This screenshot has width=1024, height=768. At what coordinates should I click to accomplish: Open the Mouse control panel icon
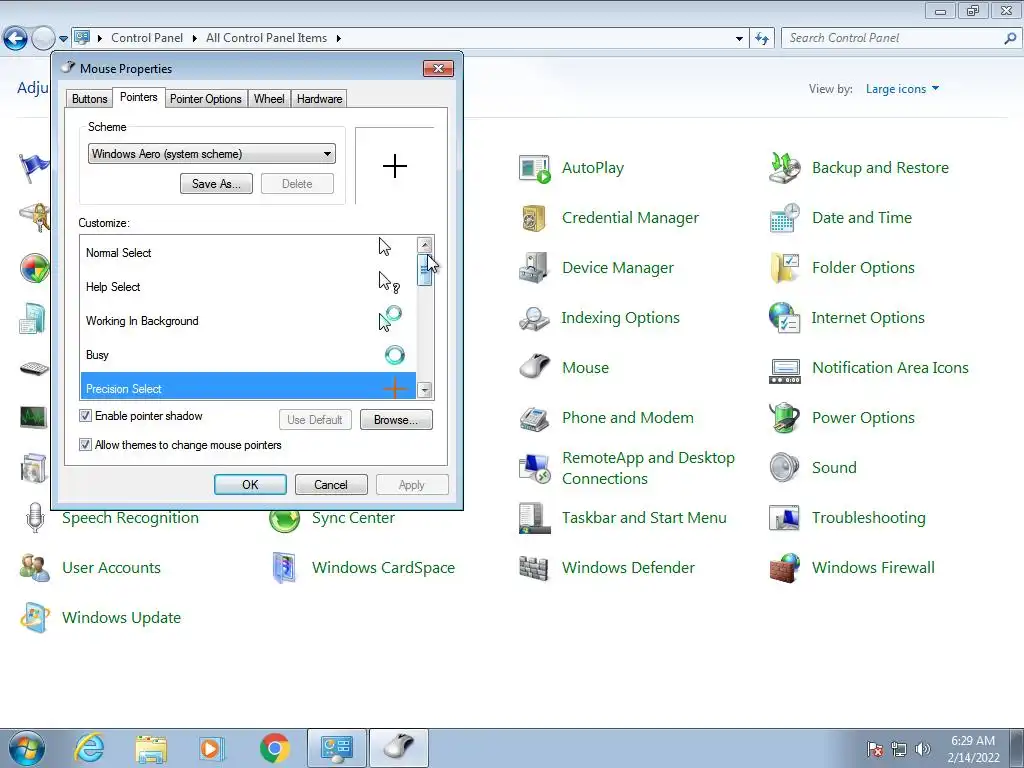click(534, 368)
